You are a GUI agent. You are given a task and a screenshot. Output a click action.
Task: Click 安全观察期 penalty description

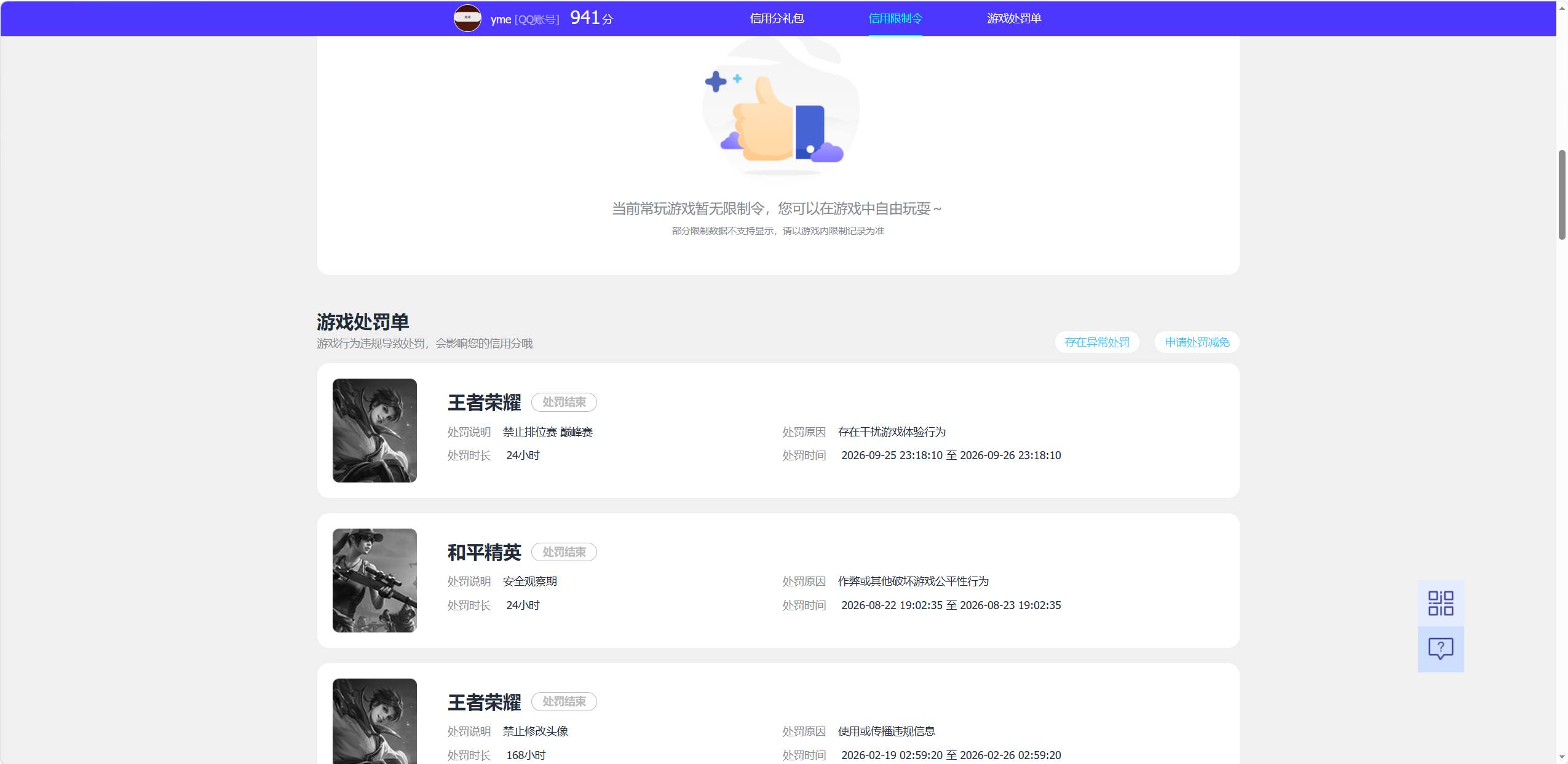pyautogui.click(x=529, y=581)
